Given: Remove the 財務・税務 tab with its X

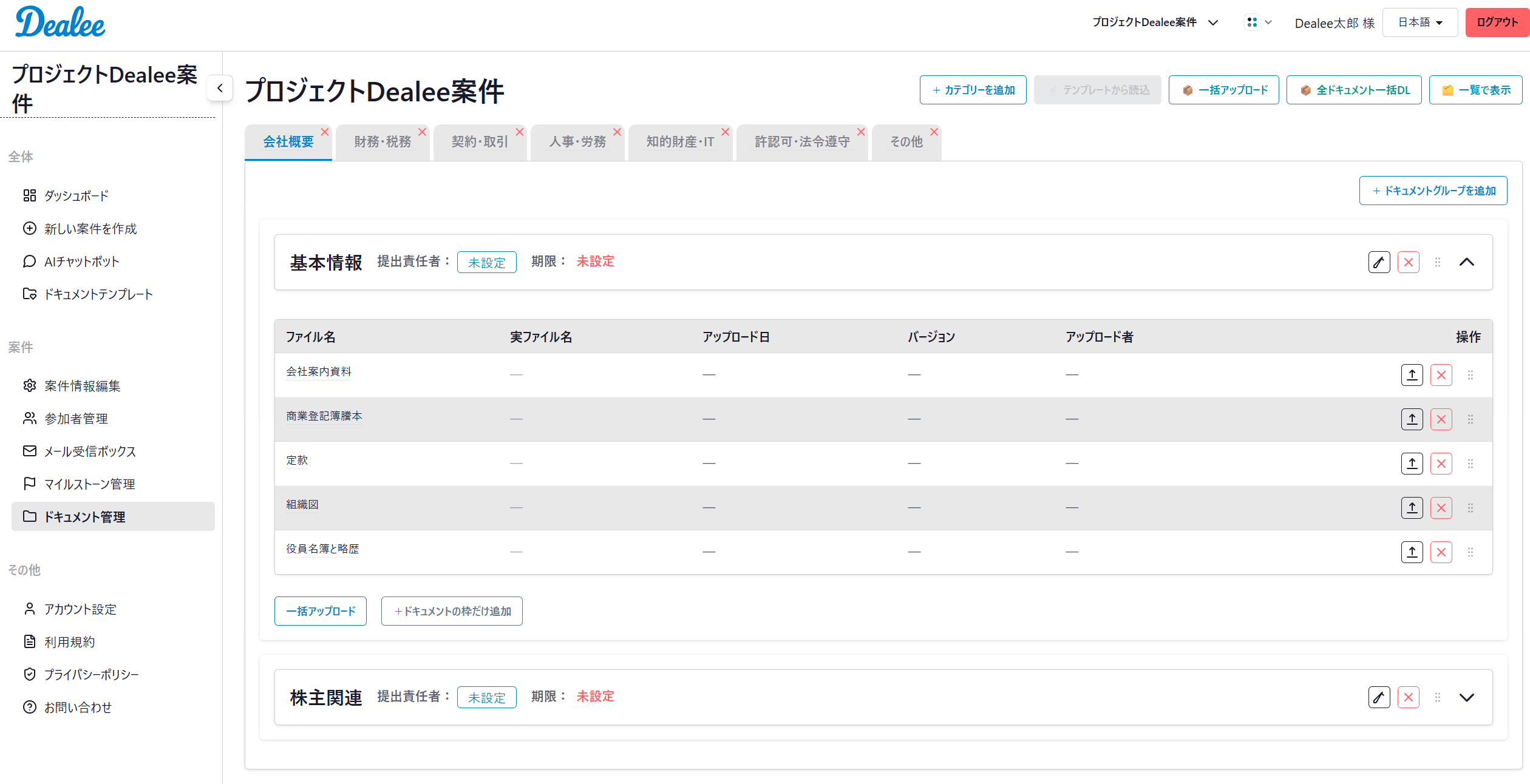Looking at the screenshot, I should coord(422,132).
